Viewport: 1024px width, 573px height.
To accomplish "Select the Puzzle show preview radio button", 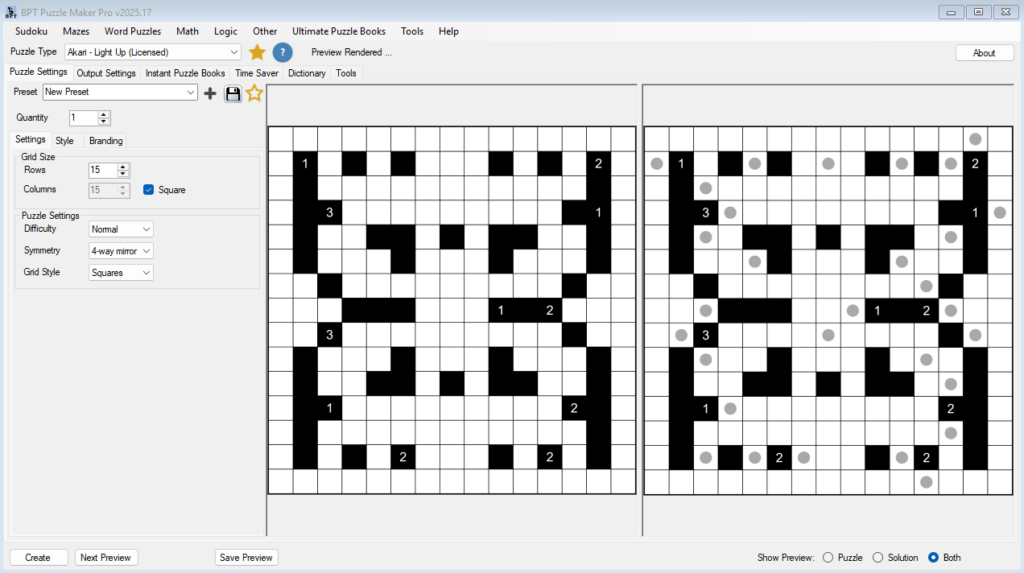I will (827, 557).
